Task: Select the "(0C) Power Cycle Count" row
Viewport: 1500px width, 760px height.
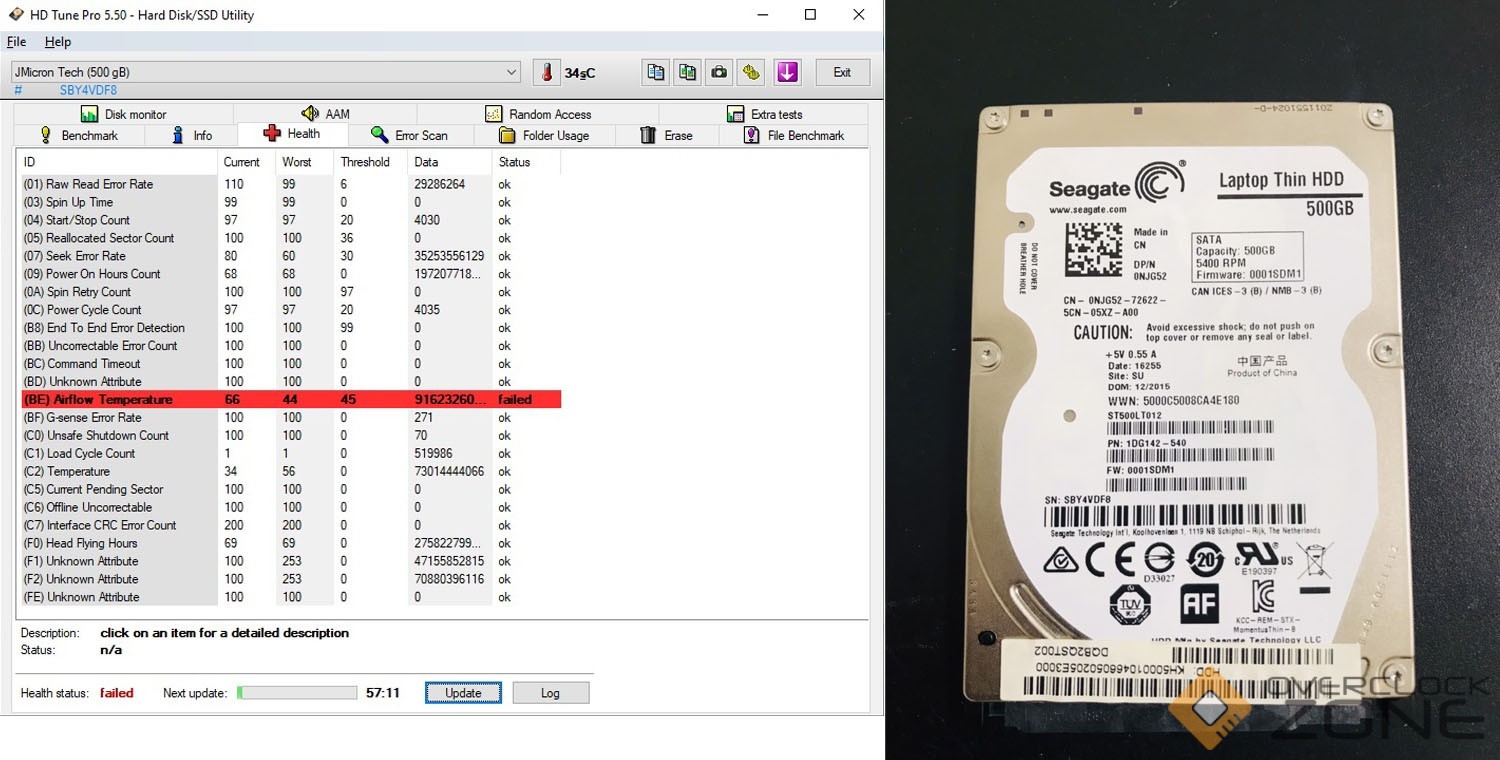Action: click(x=290, y=310)
